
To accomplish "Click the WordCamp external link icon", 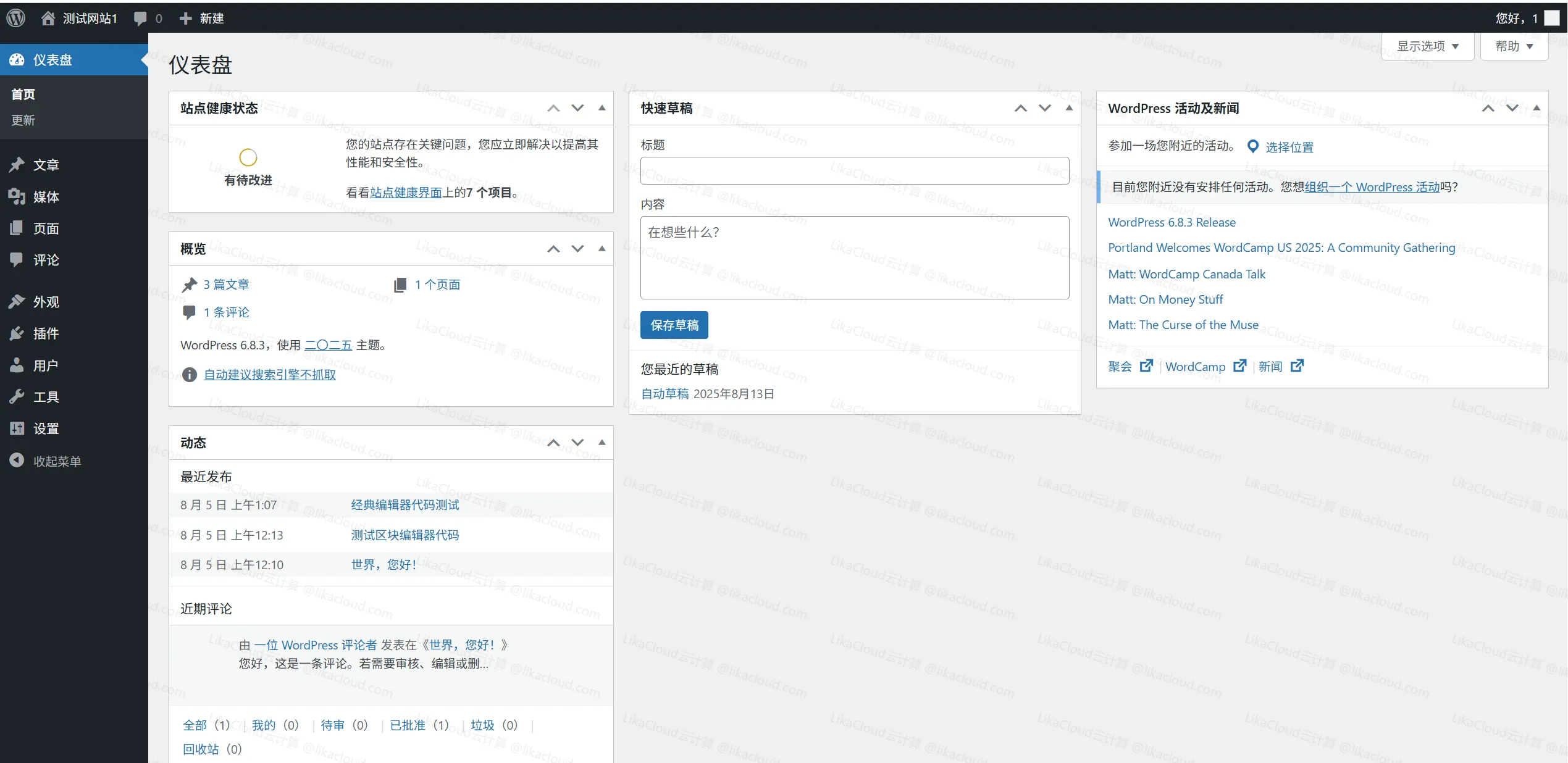I will tap(1241, 366).
